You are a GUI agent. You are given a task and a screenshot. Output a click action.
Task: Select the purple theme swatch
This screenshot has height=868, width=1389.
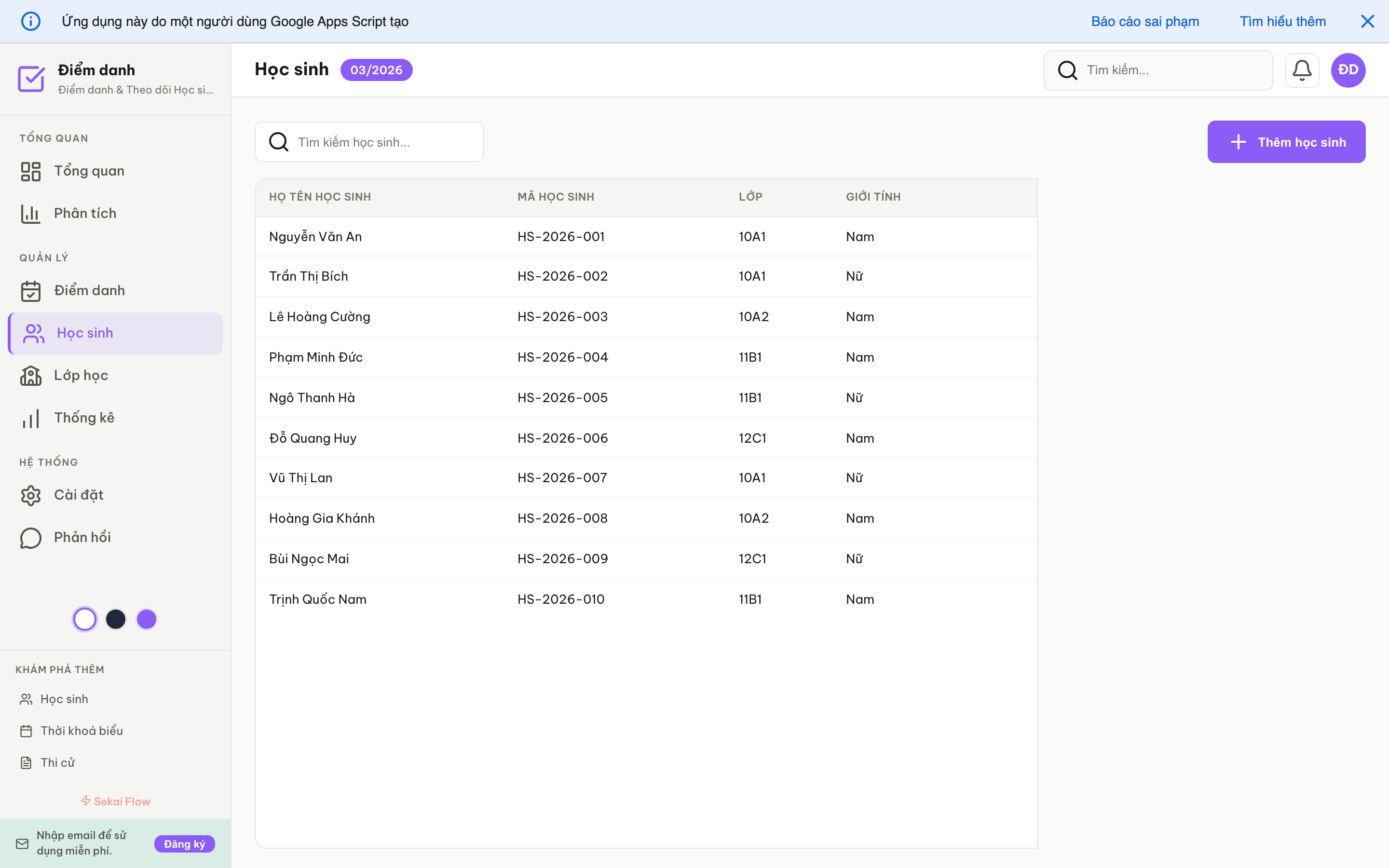pyautogui.click(x=147, y=619)
